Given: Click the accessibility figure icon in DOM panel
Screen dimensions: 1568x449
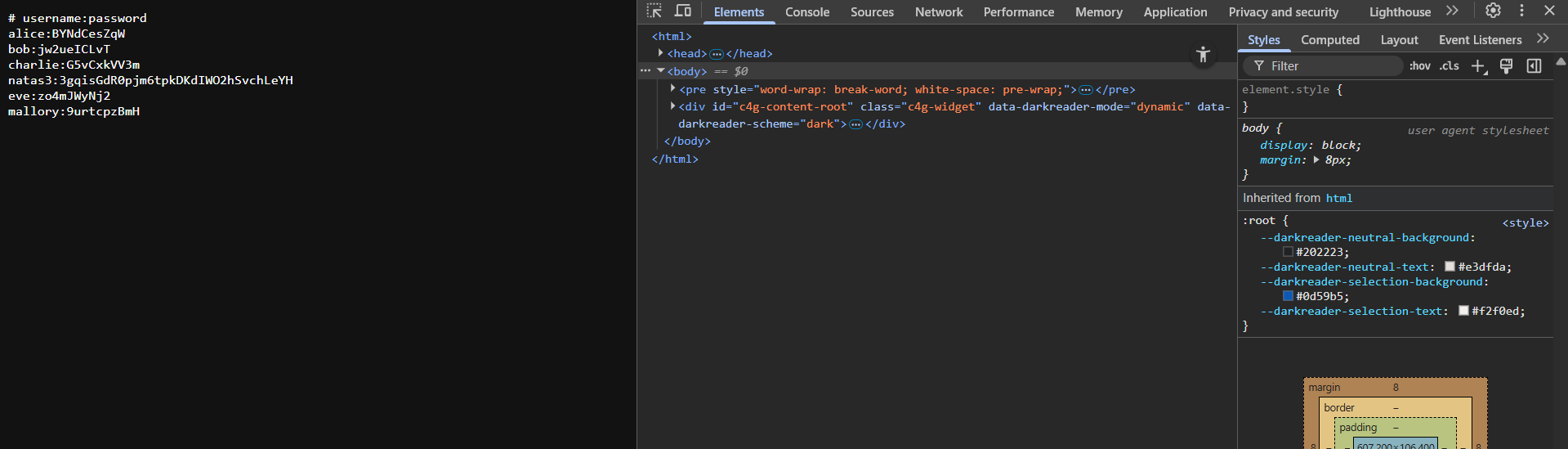Looking at the screenshot, I should tap(1203, 55).
